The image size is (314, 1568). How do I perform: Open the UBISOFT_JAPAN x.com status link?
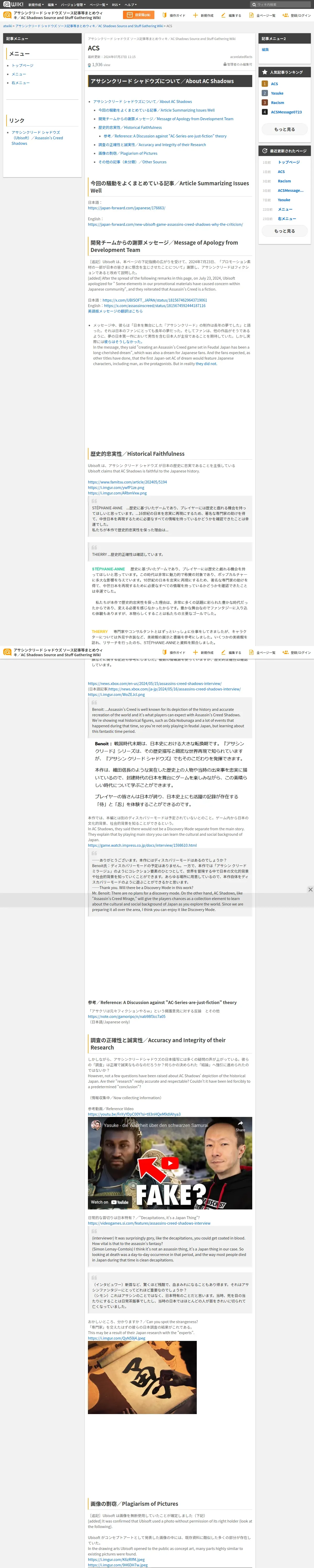(x=155, y=300)
